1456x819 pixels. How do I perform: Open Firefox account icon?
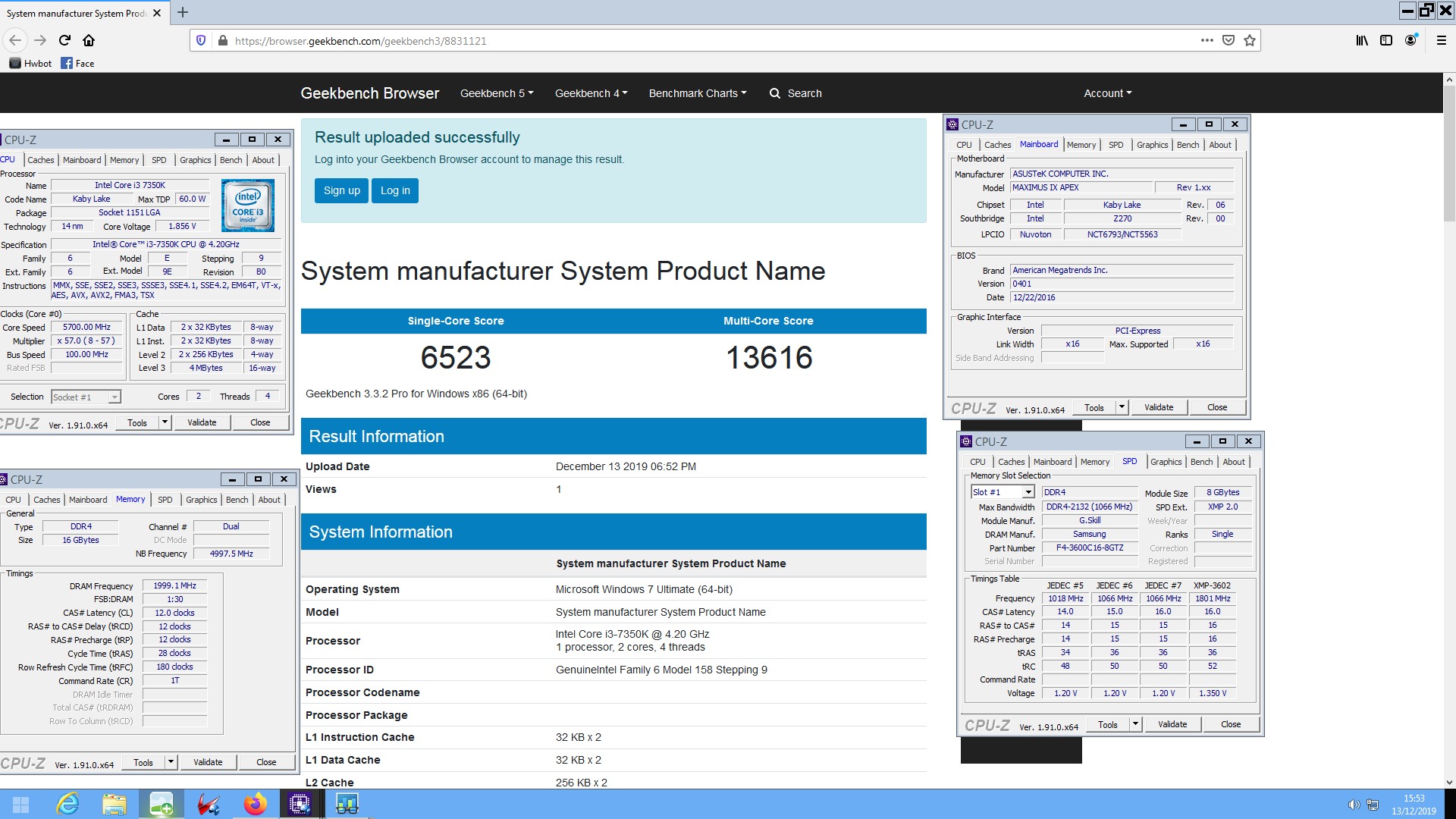(x=1410, y=40)
